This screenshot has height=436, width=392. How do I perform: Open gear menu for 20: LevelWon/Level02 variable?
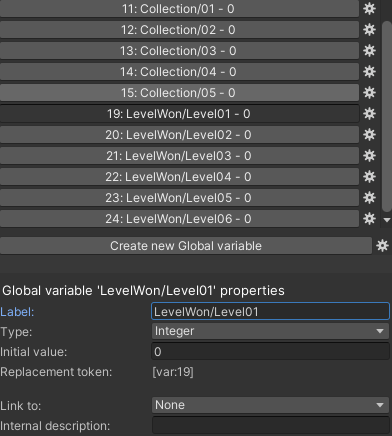(369, 135)
